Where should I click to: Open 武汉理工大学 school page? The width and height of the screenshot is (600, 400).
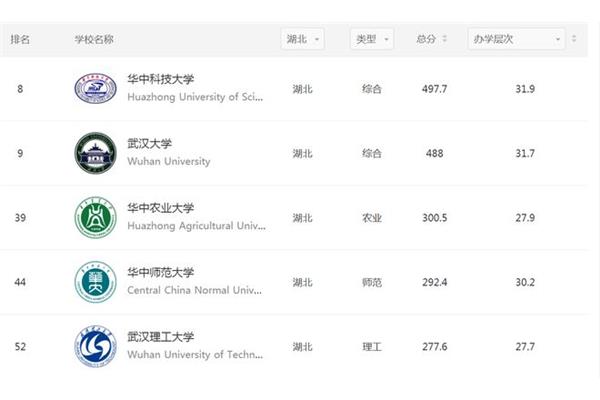click(161, 337)
